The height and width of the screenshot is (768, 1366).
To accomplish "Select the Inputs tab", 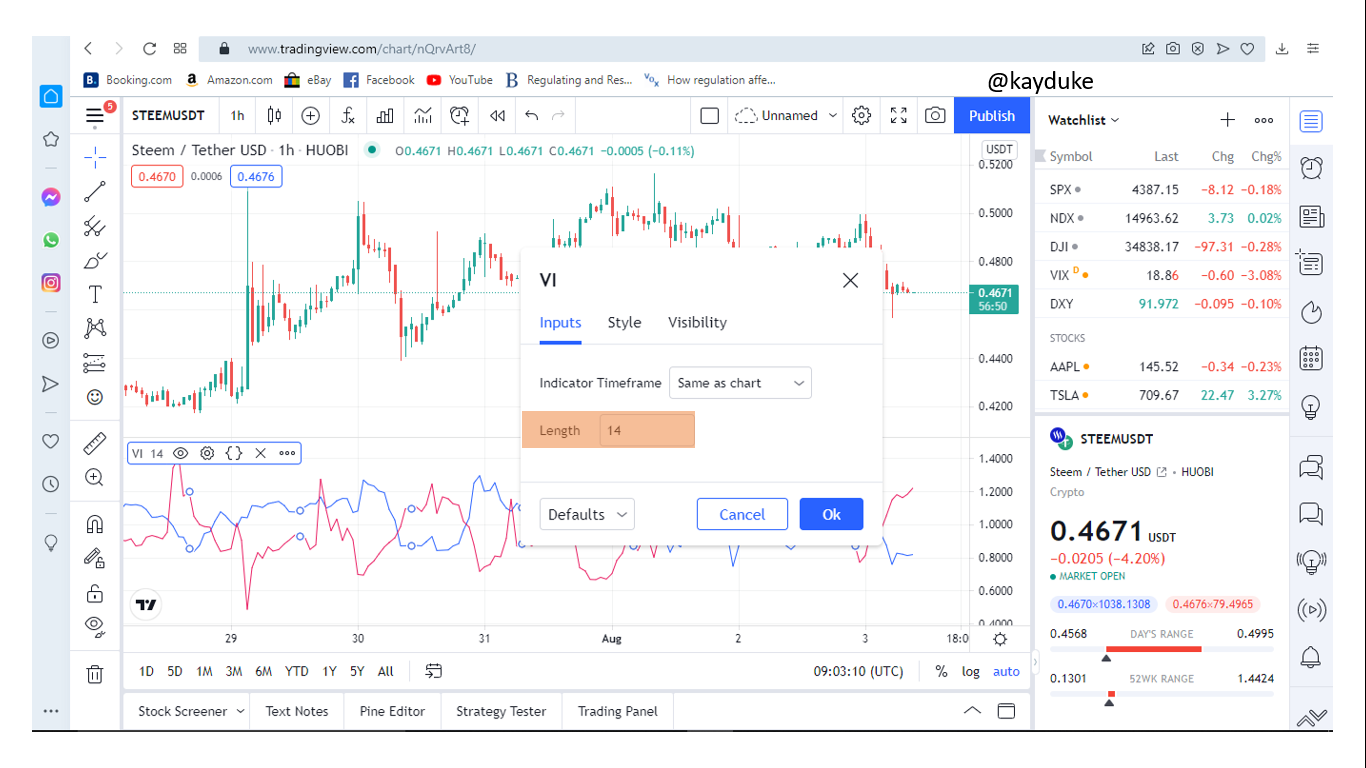I will (x=560, y=322).
